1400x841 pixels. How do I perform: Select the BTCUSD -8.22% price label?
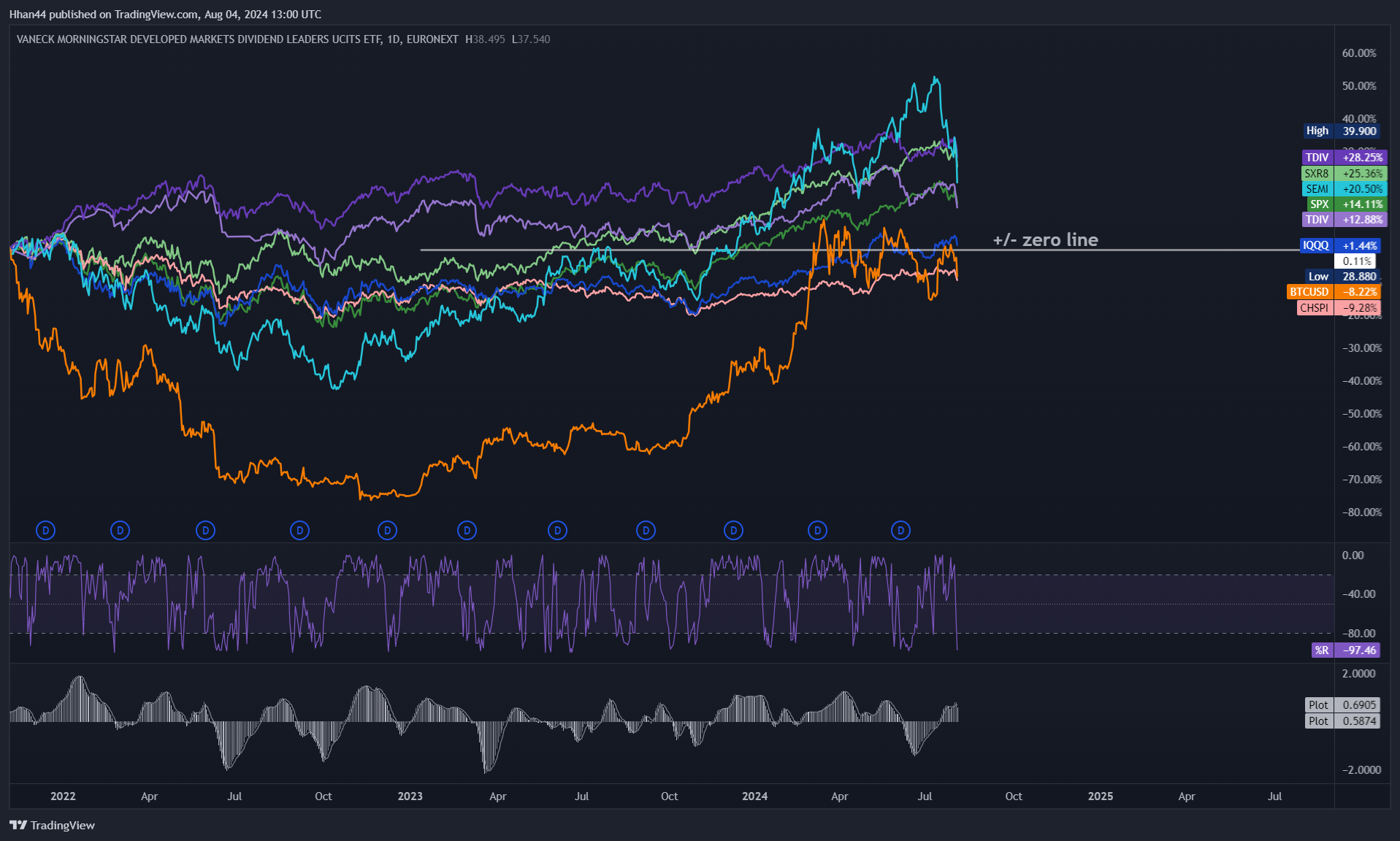(x=1334, y=292)
